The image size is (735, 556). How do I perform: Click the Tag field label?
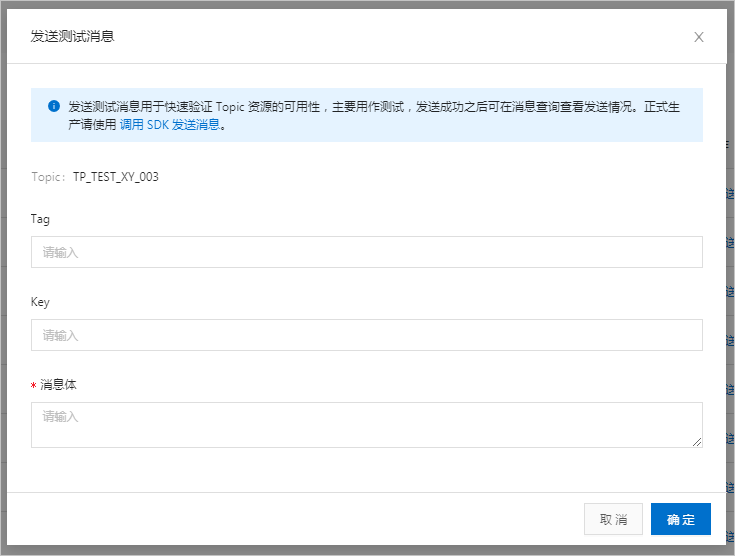click(x=40, y=219)
